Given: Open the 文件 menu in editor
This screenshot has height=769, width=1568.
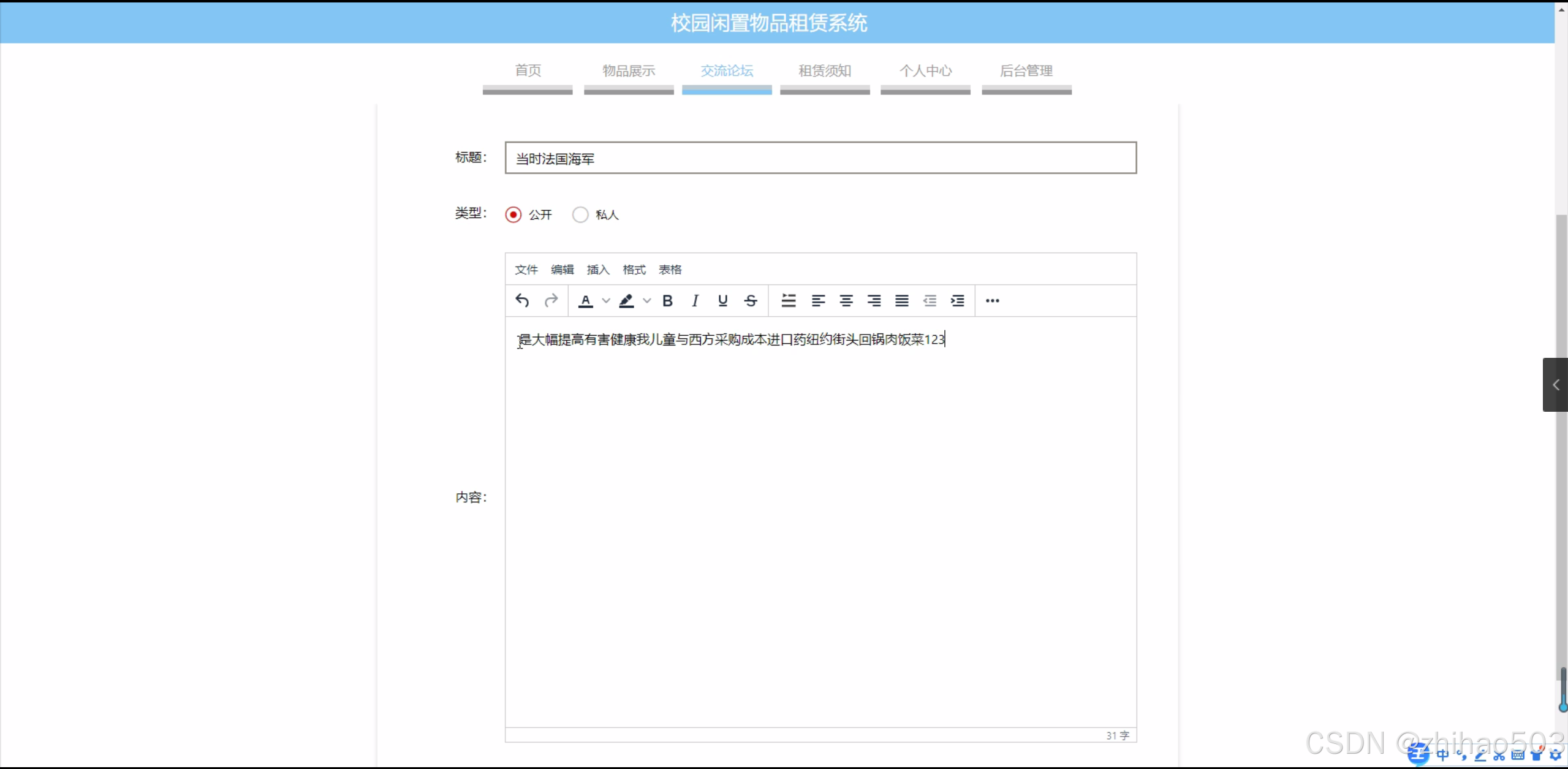Looking at the screenshot, I should click(526, 270).
